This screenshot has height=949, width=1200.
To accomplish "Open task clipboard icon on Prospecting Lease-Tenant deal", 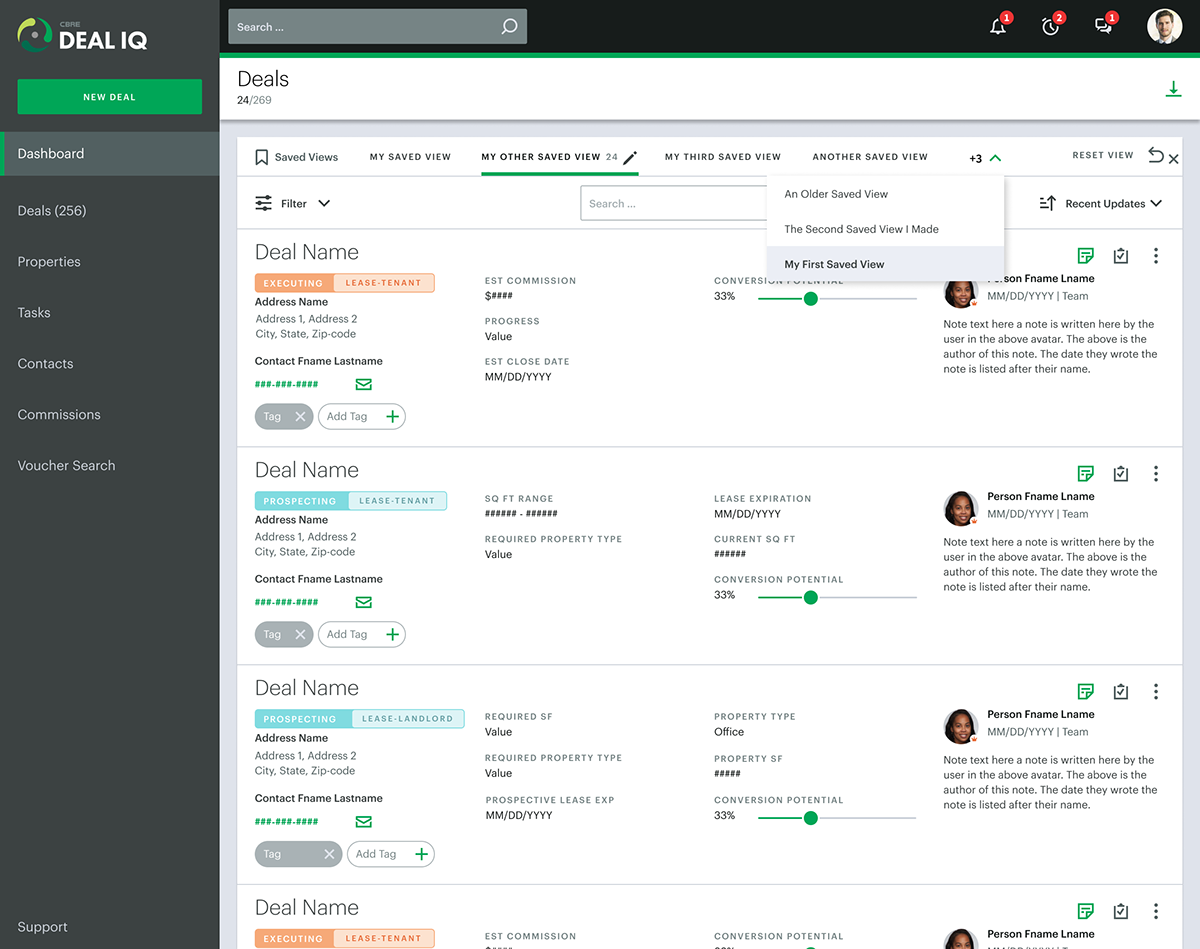I will [1121, 474].
